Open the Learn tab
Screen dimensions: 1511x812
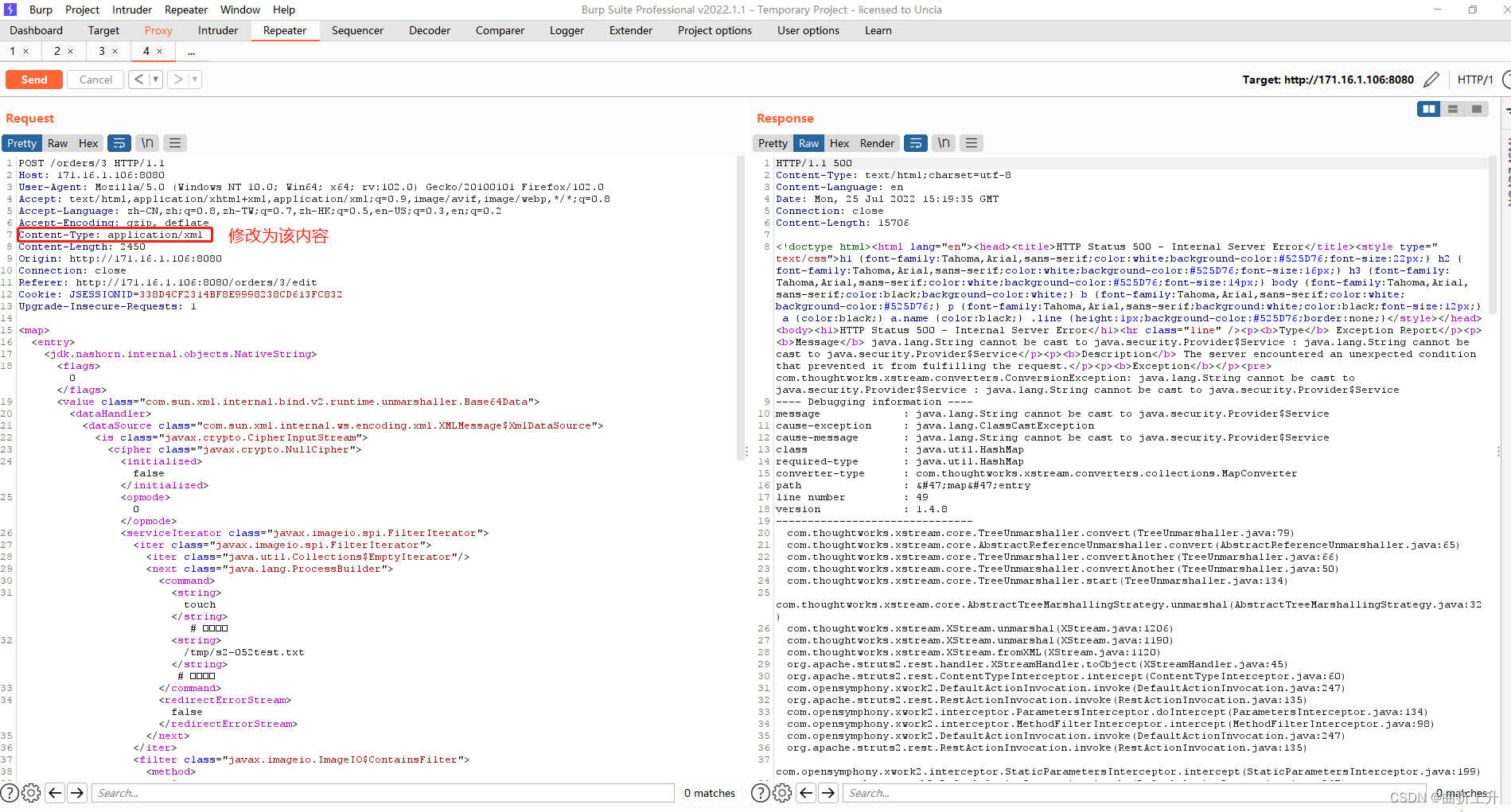tap(878, 30)
